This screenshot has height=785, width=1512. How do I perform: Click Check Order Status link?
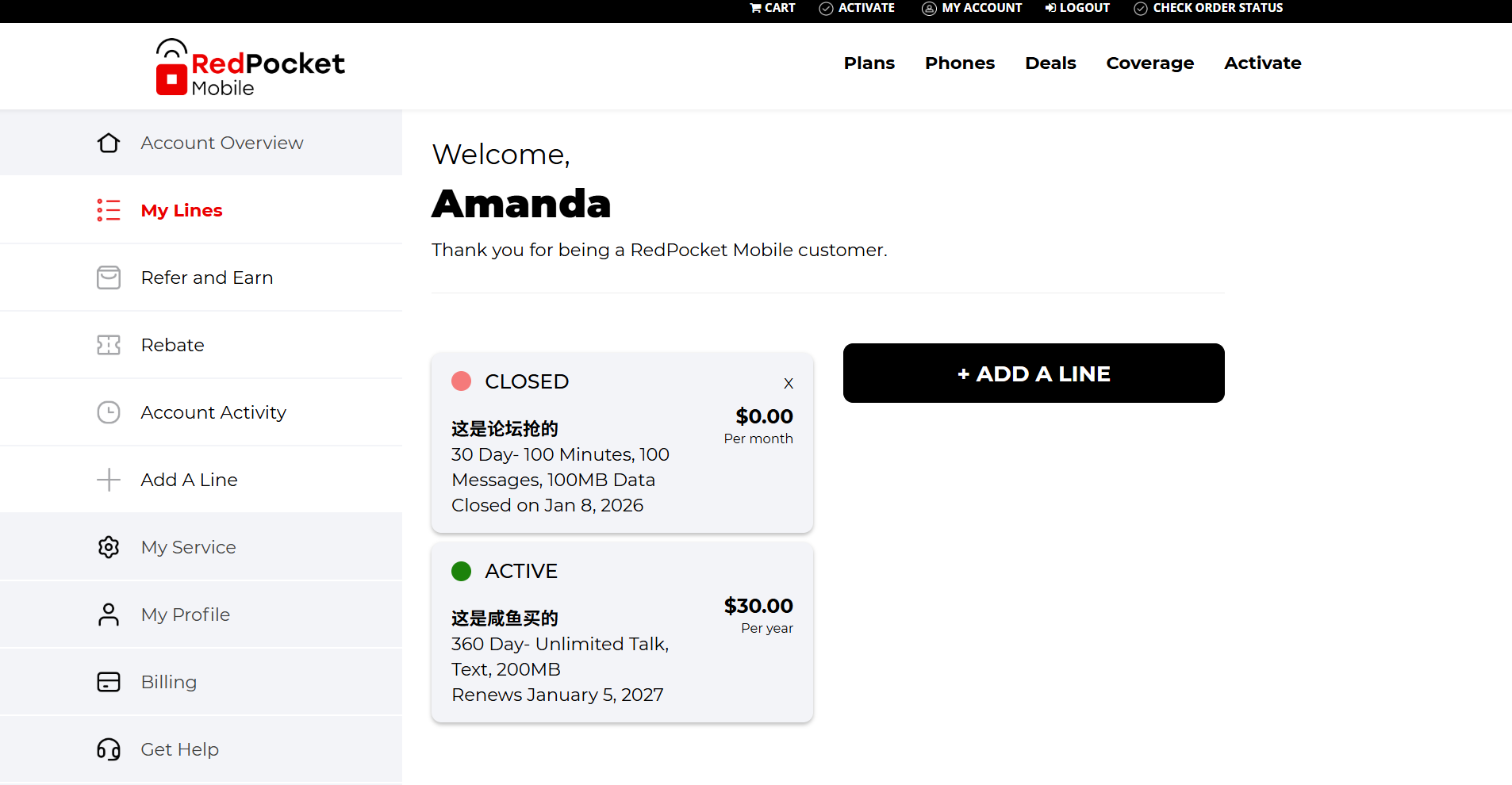1208,8
